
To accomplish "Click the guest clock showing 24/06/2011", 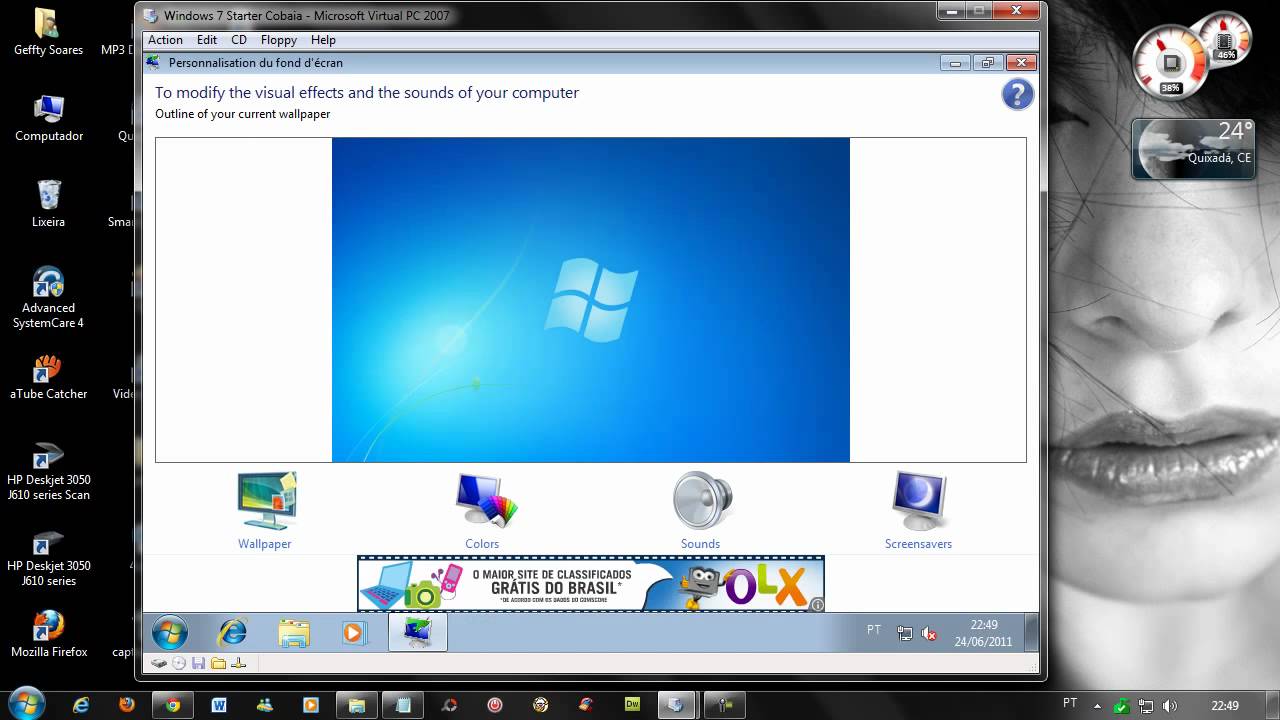I will 983,633.
